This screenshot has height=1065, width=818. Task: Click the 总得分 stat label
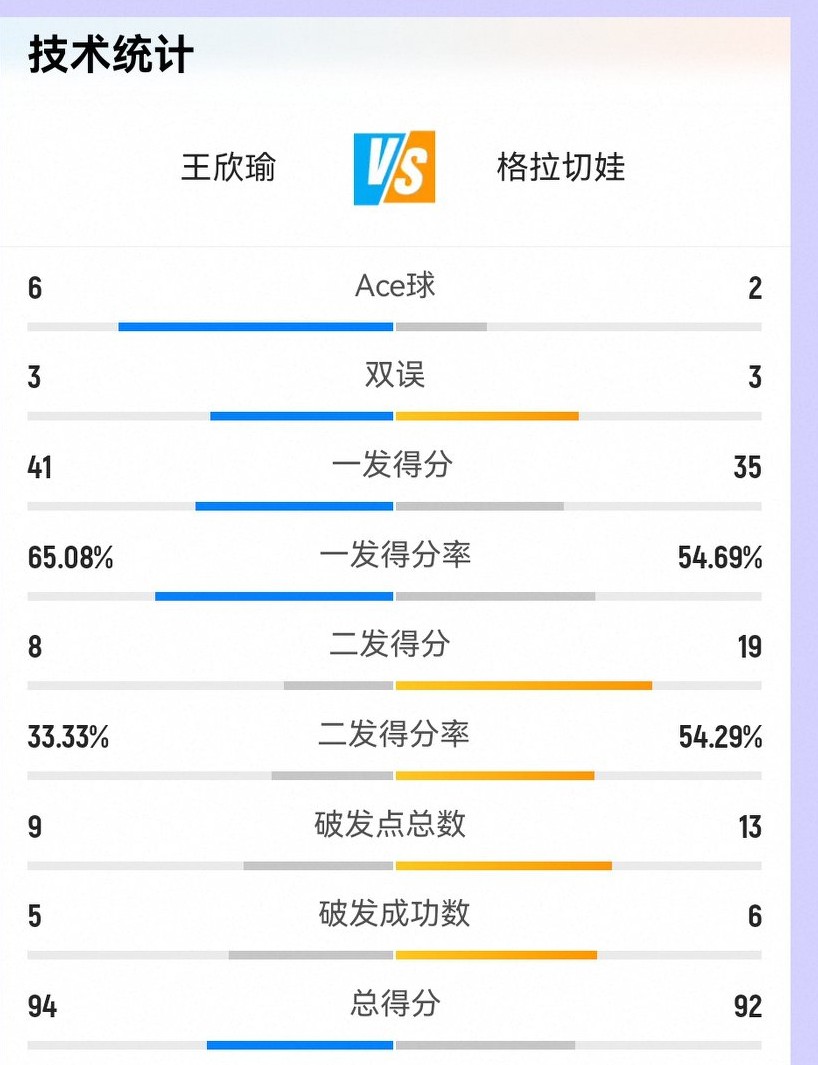pyautogui.click(x=395, y=1003)
